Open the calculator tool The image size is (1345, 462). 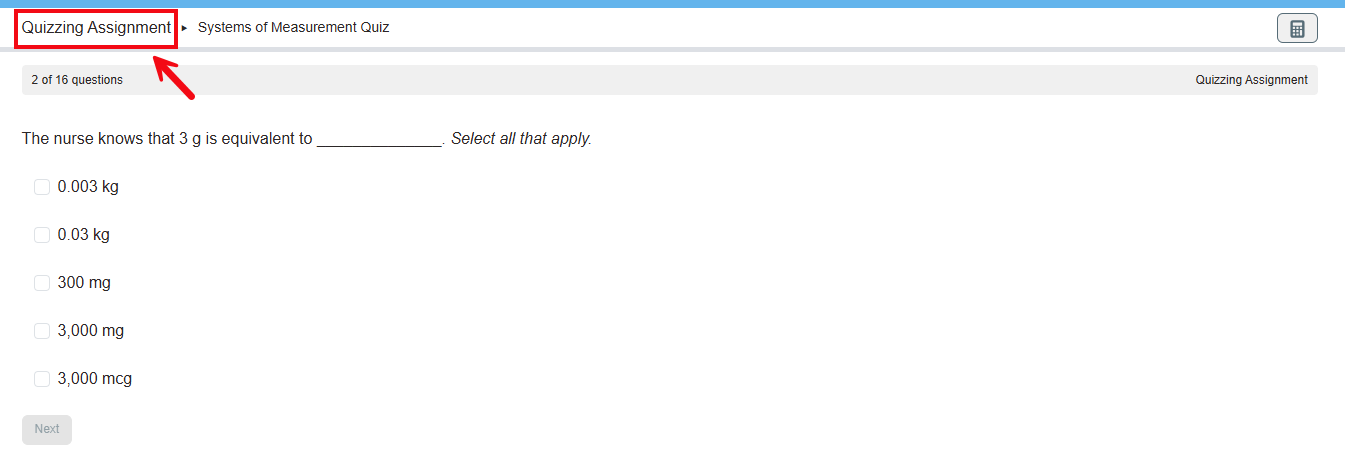click(x=1297, y=29)
